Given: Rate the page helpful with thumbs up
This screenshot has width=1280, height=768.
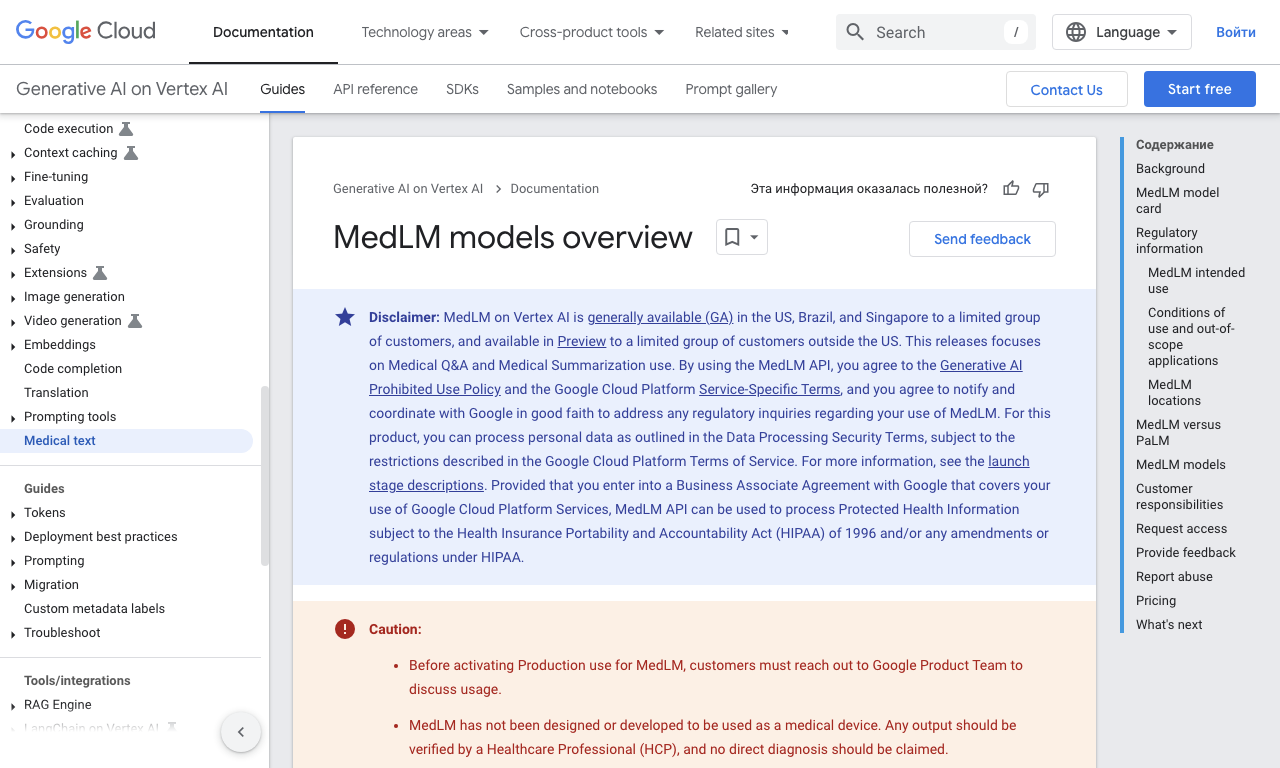Looking at the screenshot, I should (1011, 189).
